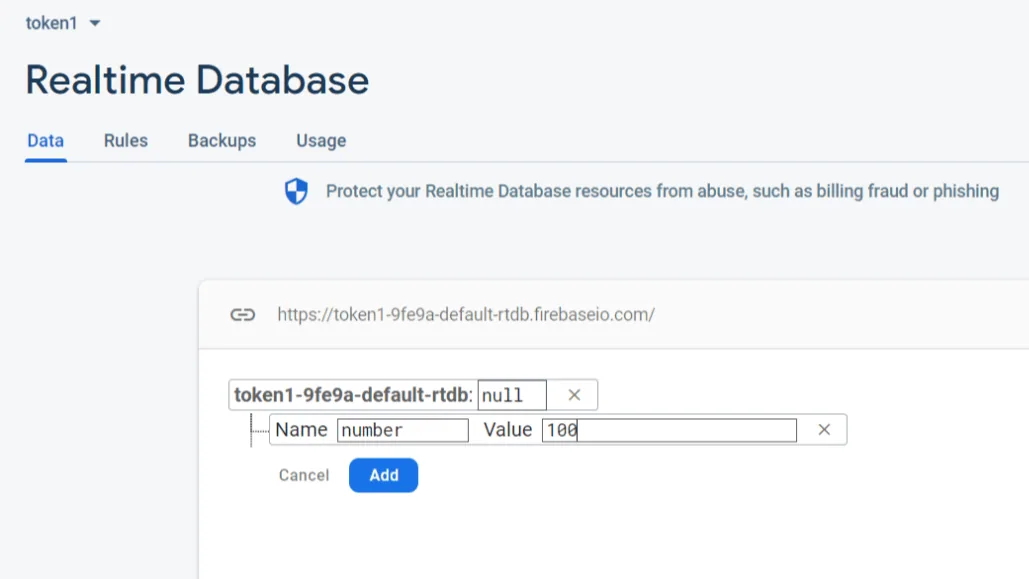
Task: Open the Usage tab
Action: pyautogui.click(x=321, y=140)
